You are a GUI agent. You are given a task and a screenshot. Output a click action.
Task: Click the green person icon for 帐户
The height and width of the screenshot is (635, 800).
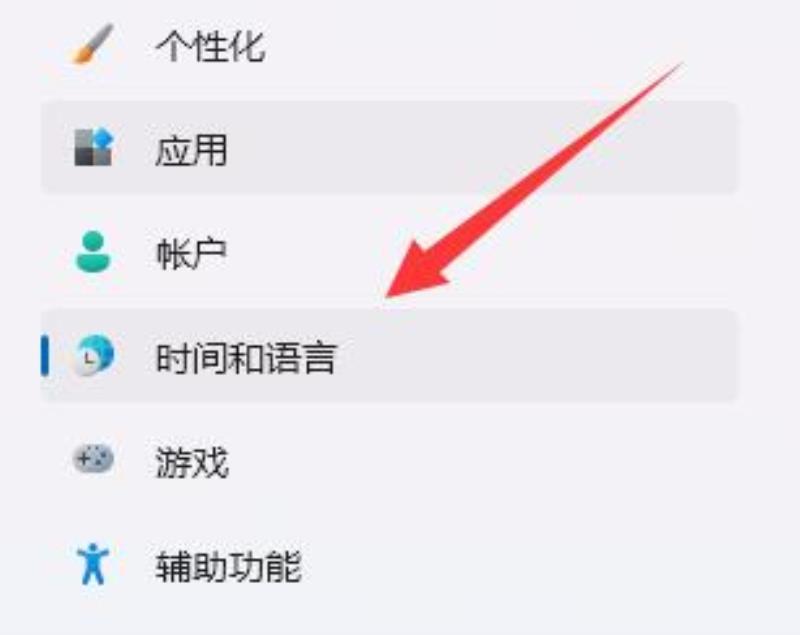[x=93, y=251]
